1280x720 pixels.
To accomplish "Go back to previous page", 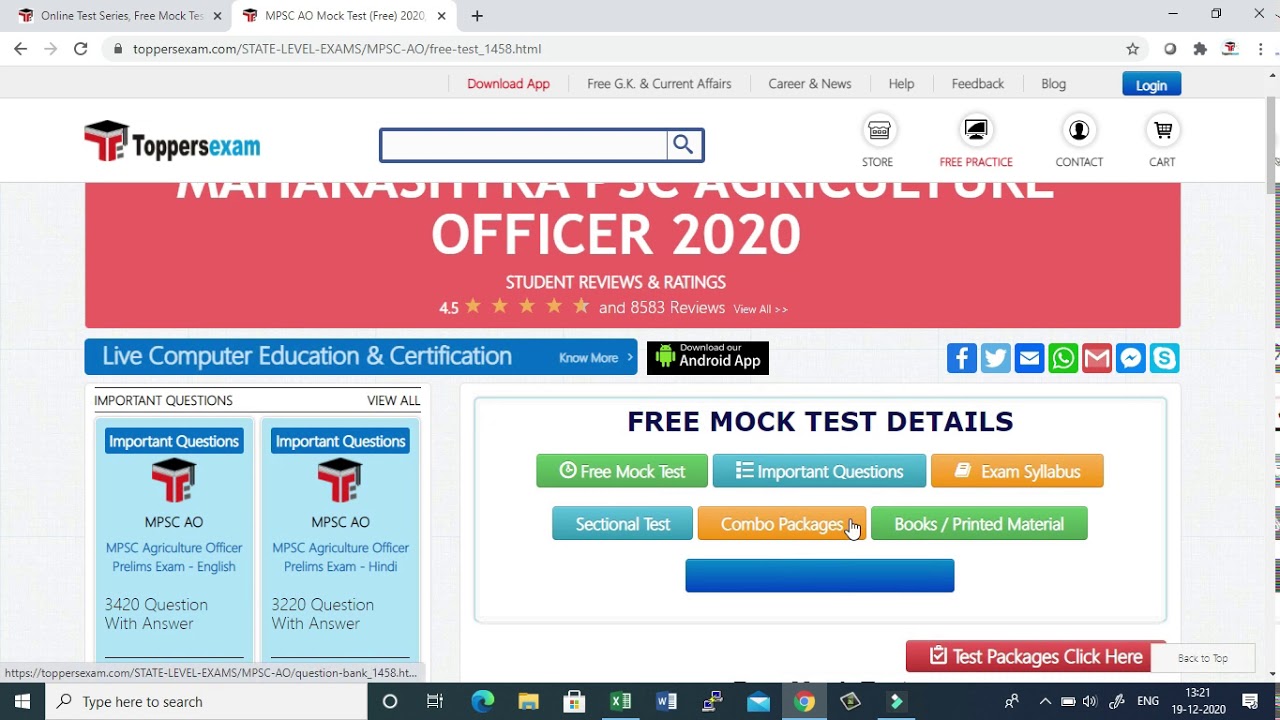I will (x=21, y=48).
